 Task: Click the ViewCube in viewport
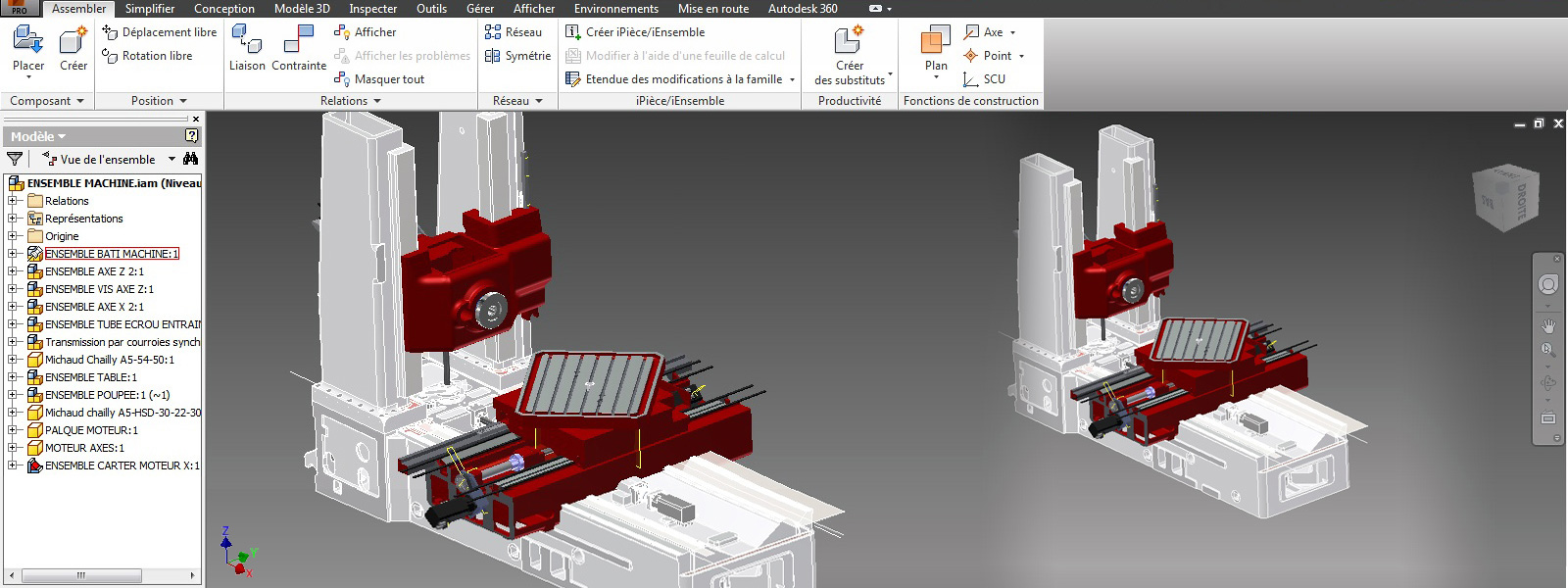(1506, 198)
